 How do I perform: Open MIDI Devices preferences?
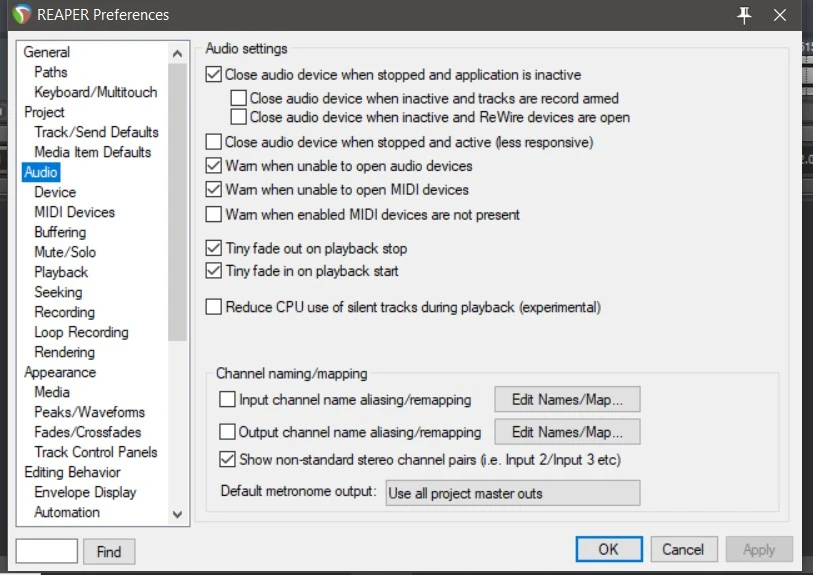coord(75,212)
